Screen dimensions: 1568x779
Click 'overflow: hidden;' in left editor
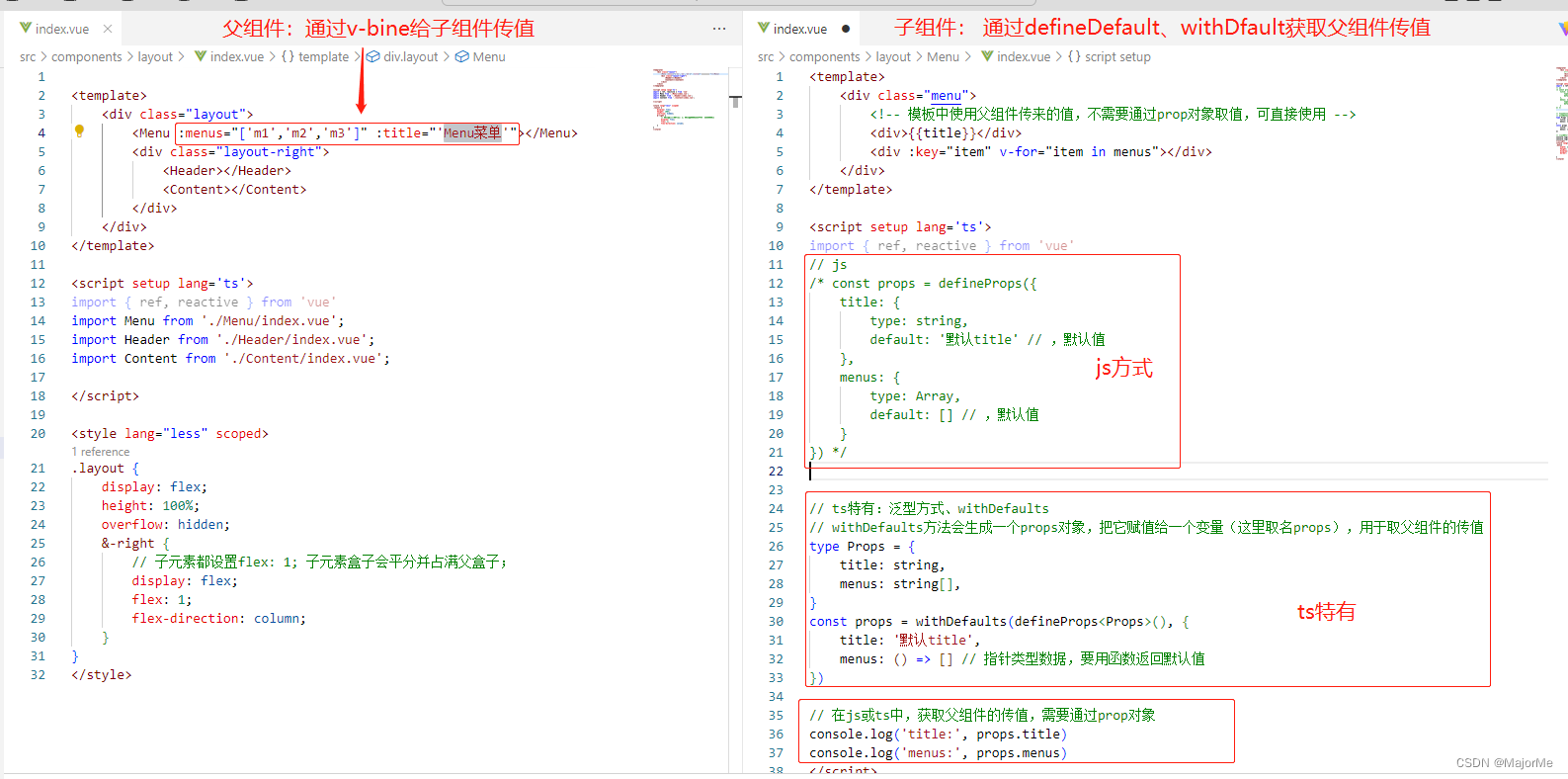[166, 525]
